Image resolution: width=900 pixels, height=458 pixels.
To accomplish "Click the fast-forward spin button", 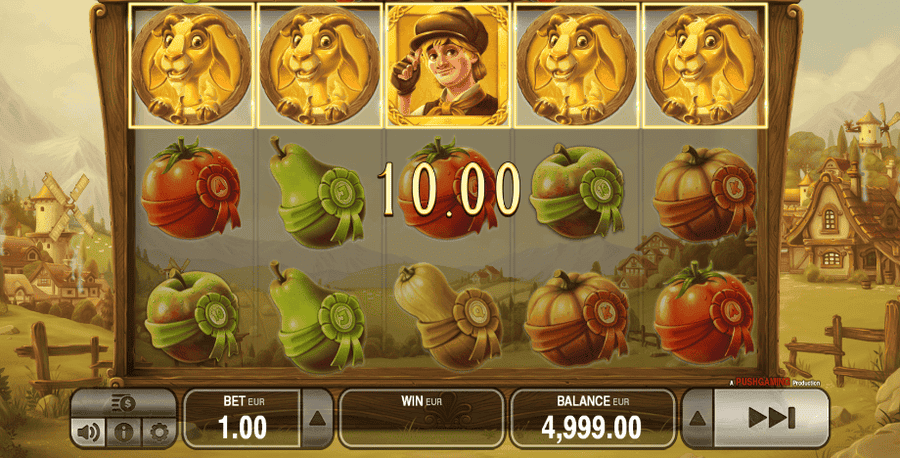I will (x=771, y=418).
